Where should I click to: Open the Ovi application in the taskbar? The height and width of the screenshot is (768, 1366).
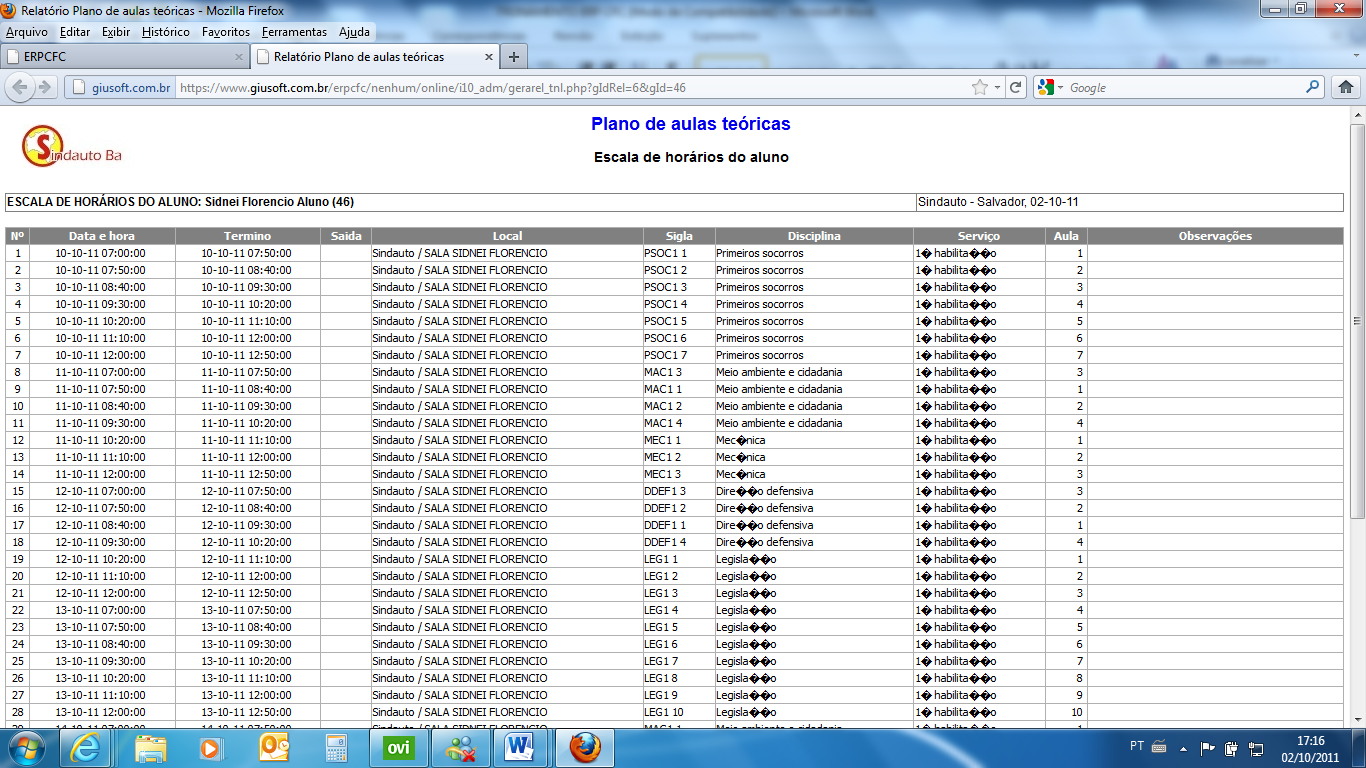click(398, 747)
